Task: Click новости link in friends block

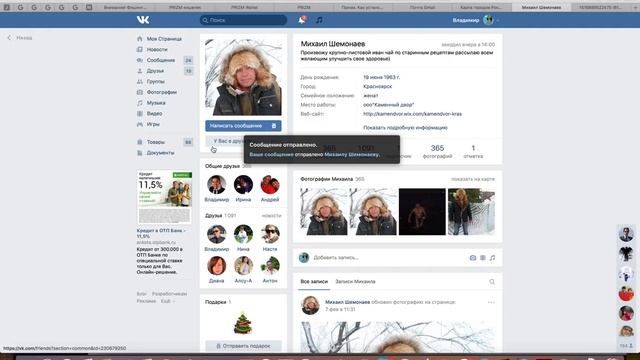Action: (x=271, y=216)
